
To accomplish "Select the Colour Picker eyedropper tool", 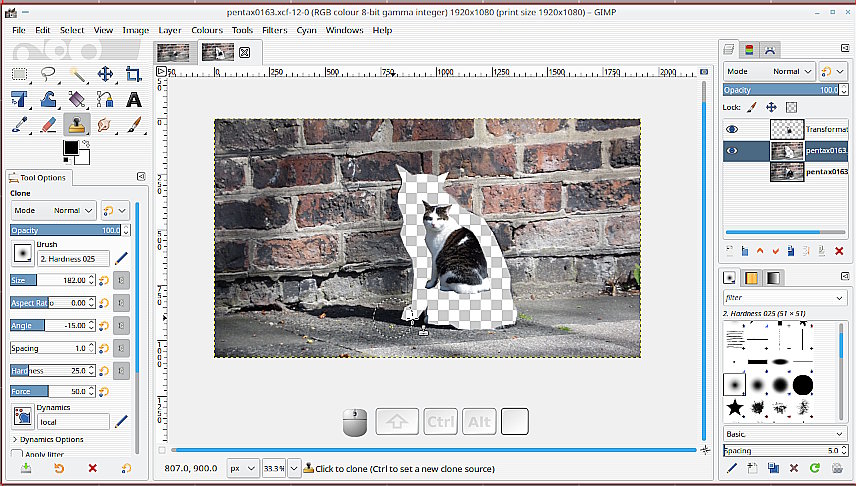I will tap(20, 125).
